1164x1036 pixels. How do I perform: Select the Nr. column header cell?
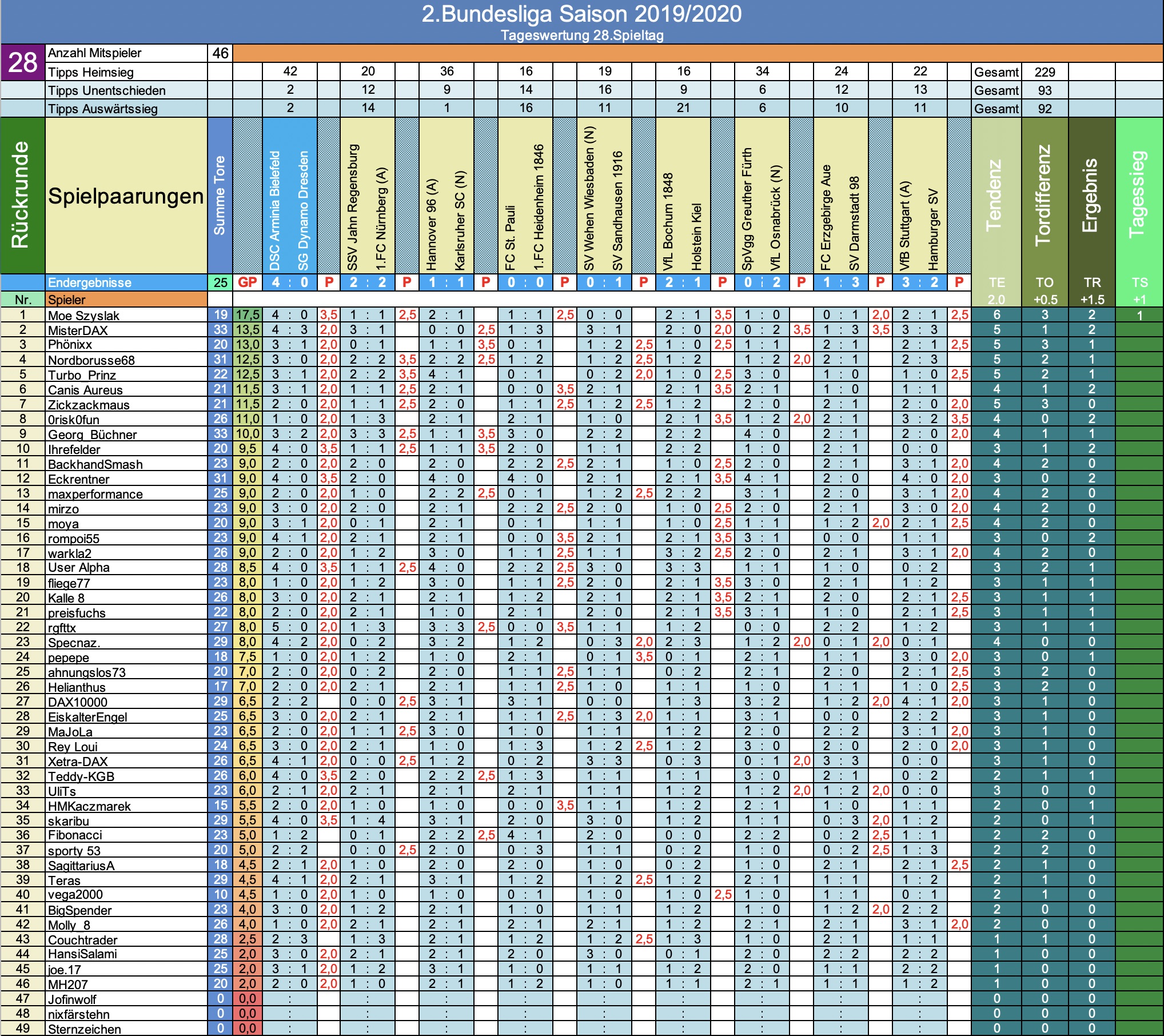pos(23,300)
